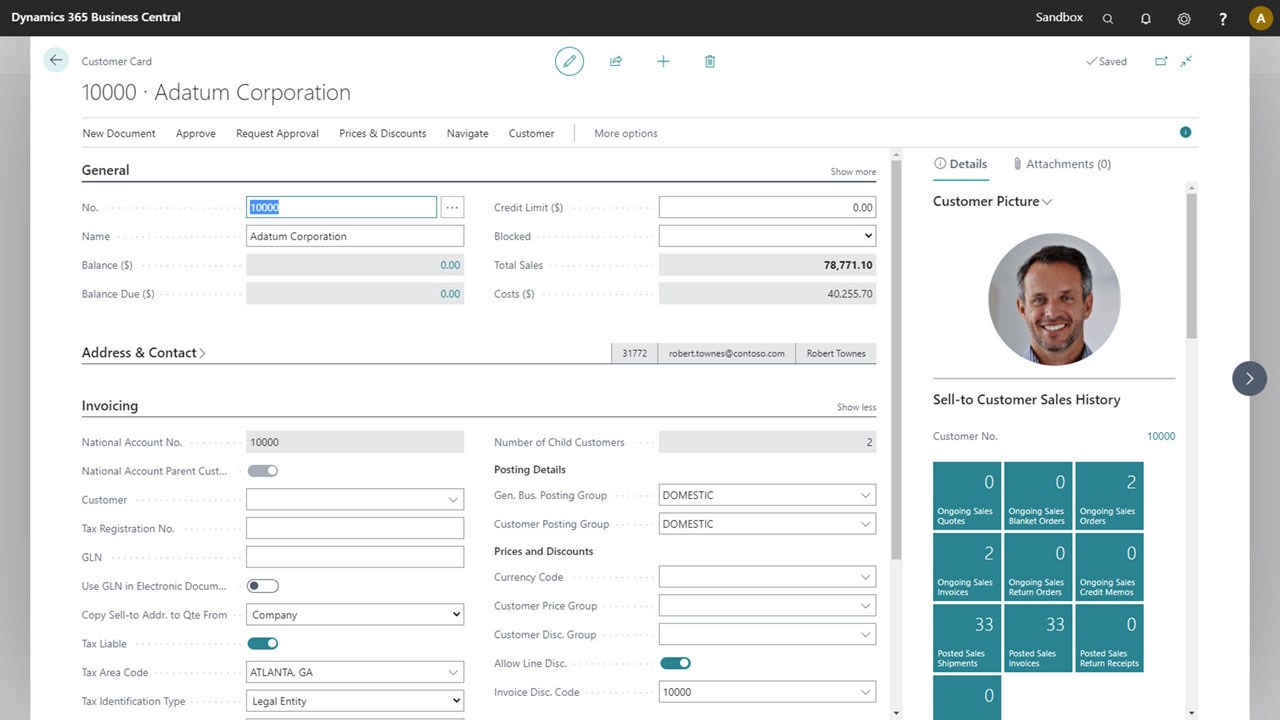Image resolution: width=1280 pixels, height=720 pixels.
Task: Turn off the Tax Liable switch
Action: [263, 644]
